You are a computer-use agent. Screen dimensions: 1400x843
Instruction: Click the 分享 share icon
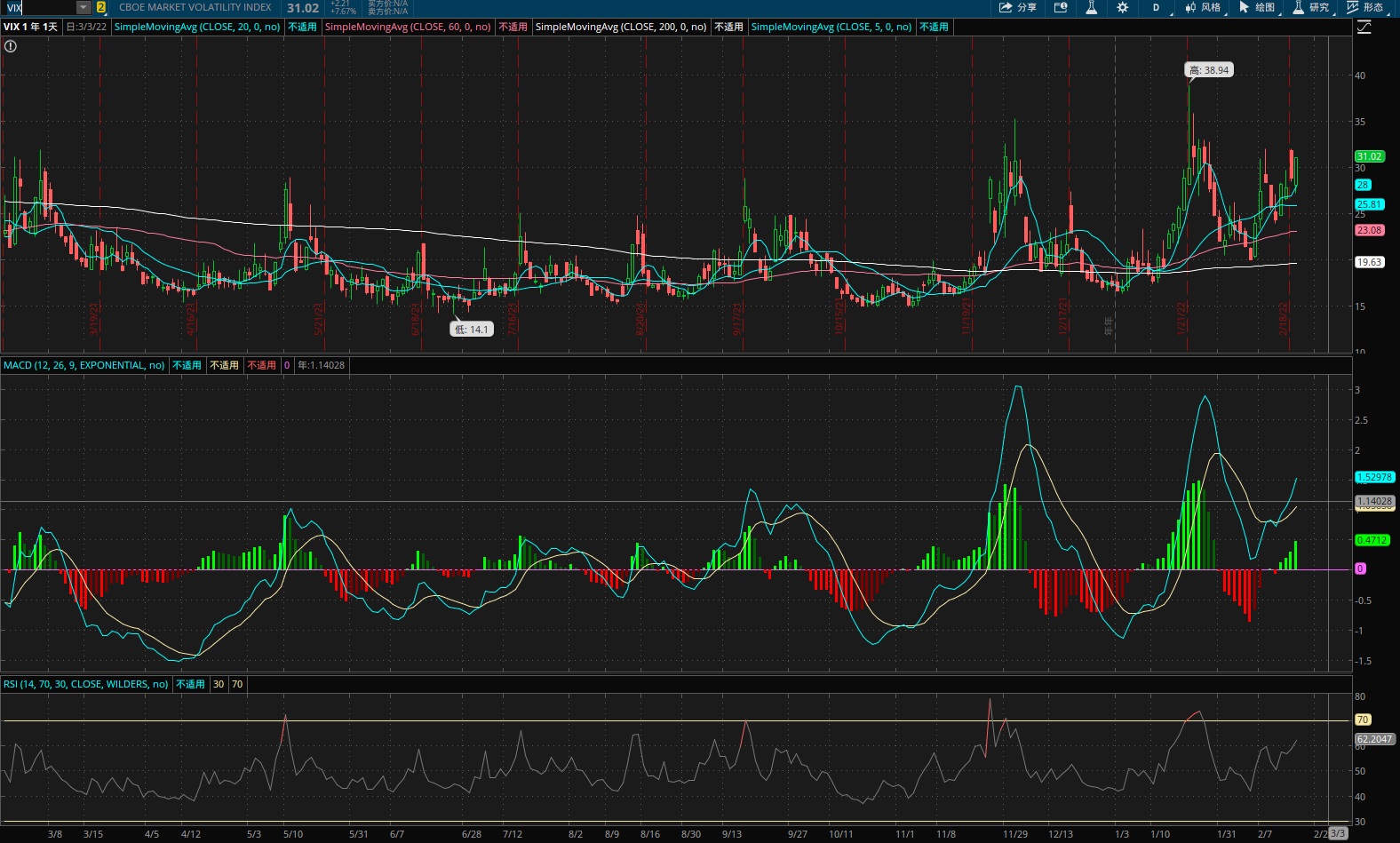tap(1017, 7)
